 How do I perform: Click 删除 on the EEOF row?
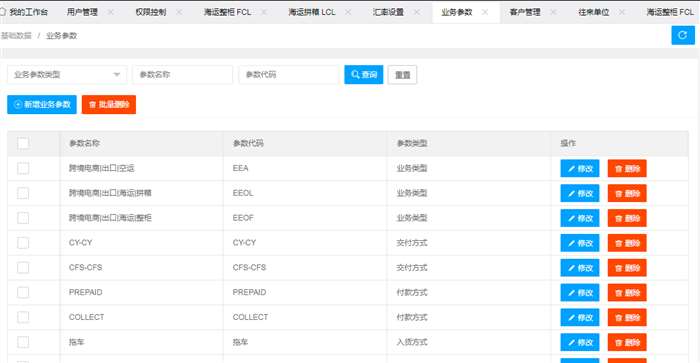click(627, 218)
